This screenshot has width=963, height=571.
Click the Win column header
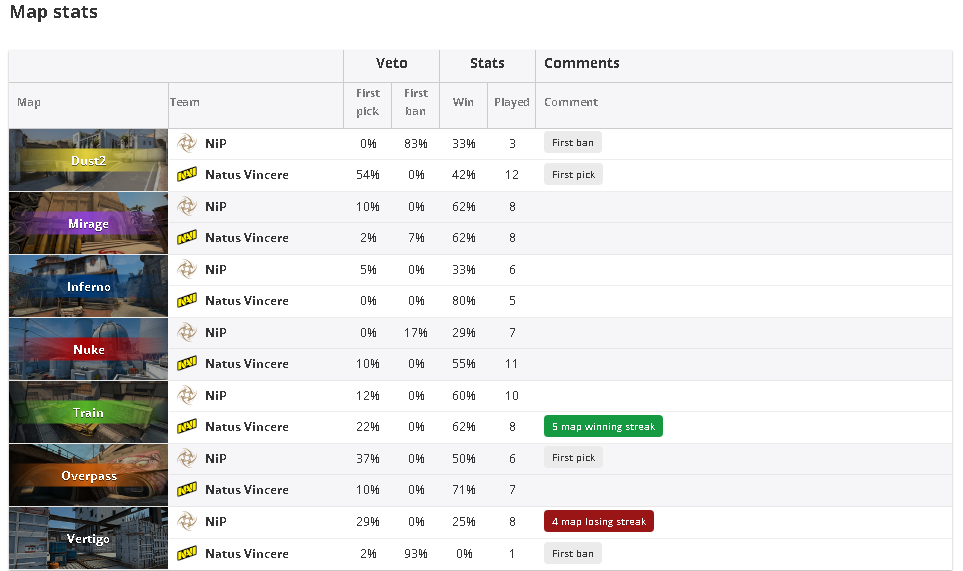463,102
